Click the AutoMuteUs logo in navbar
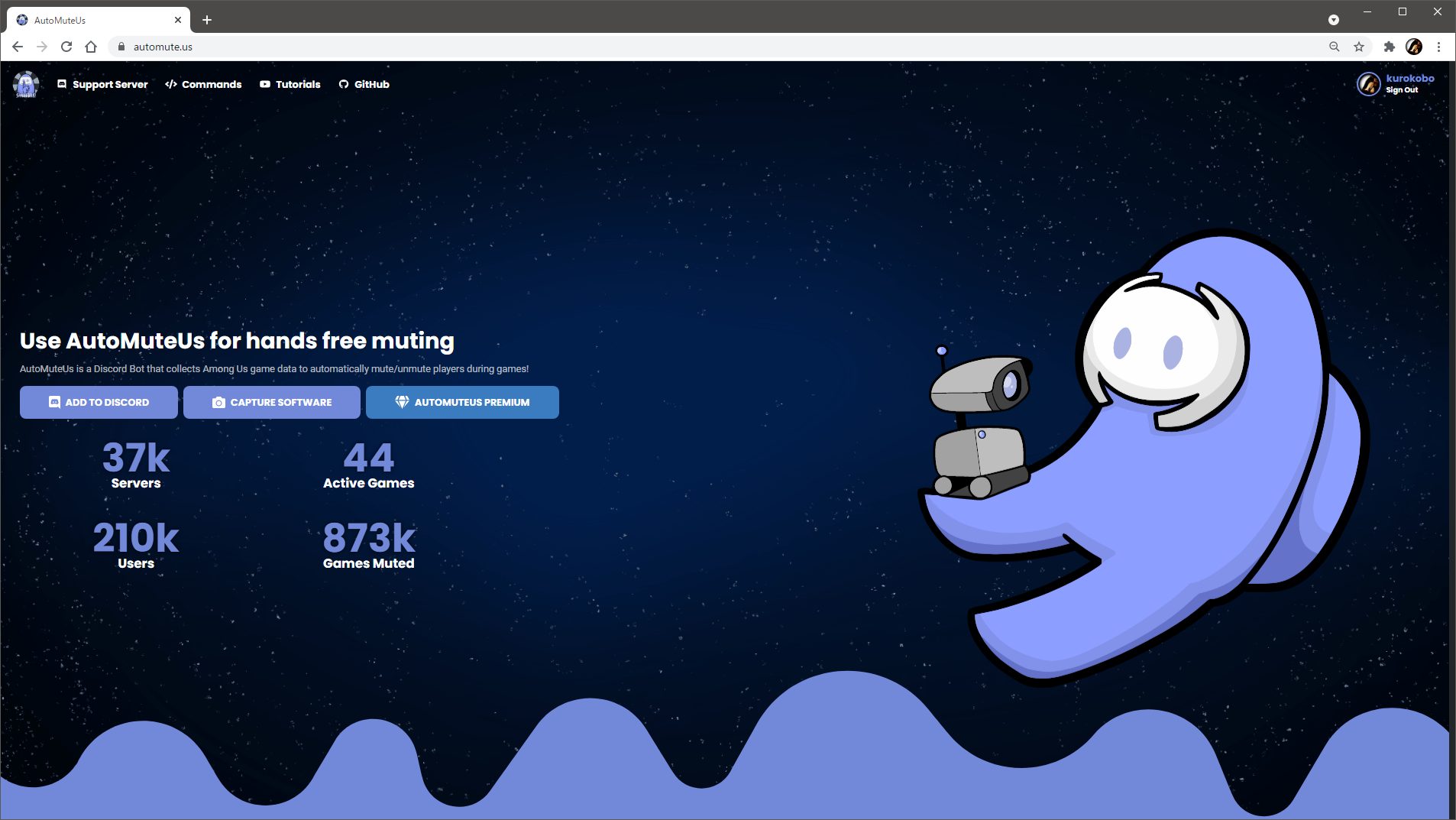 pyautogui.click(x=26, y=85)
